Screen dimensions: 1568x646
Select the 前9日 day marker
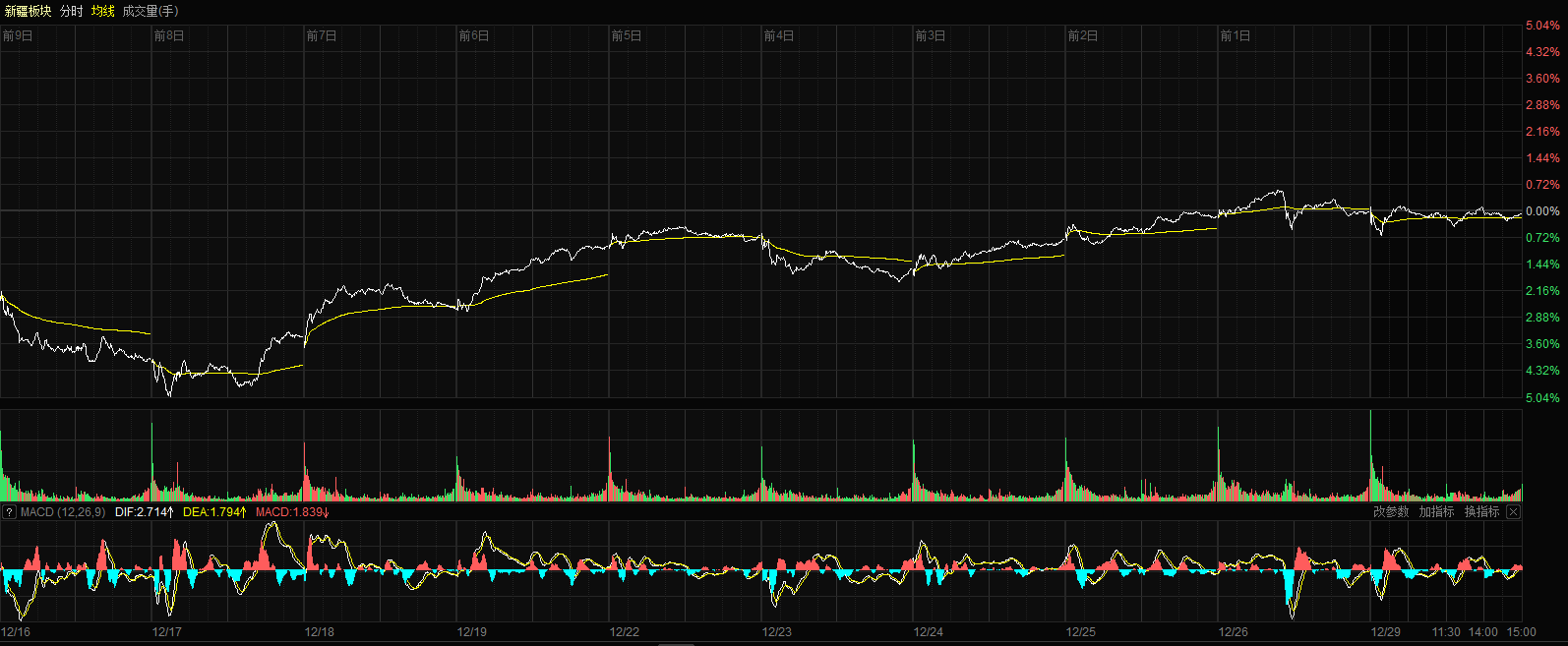(18, 36)
